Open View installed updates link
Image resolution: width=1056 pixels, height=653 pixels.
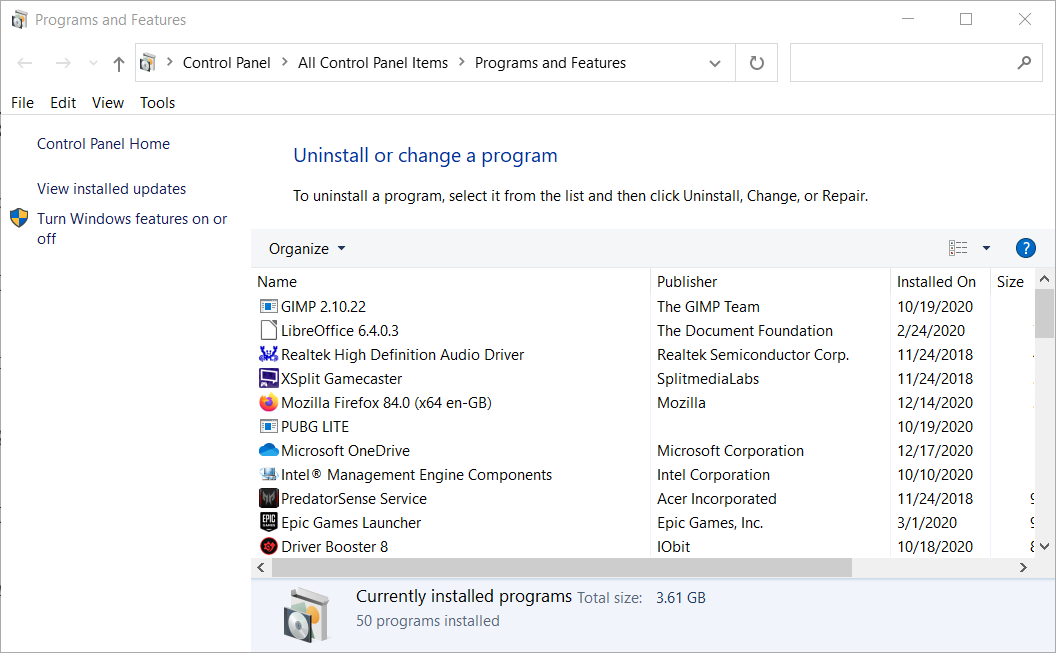pos(111,189)
